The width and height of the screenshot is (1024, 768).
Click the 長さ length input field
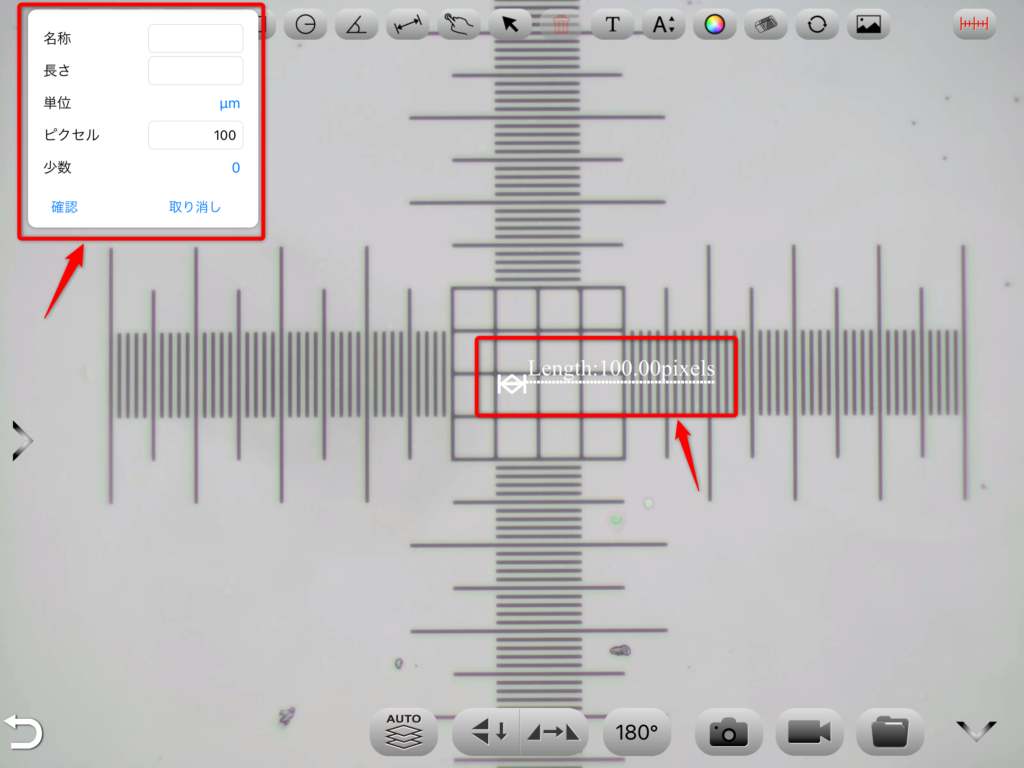(x=195, y=71)
